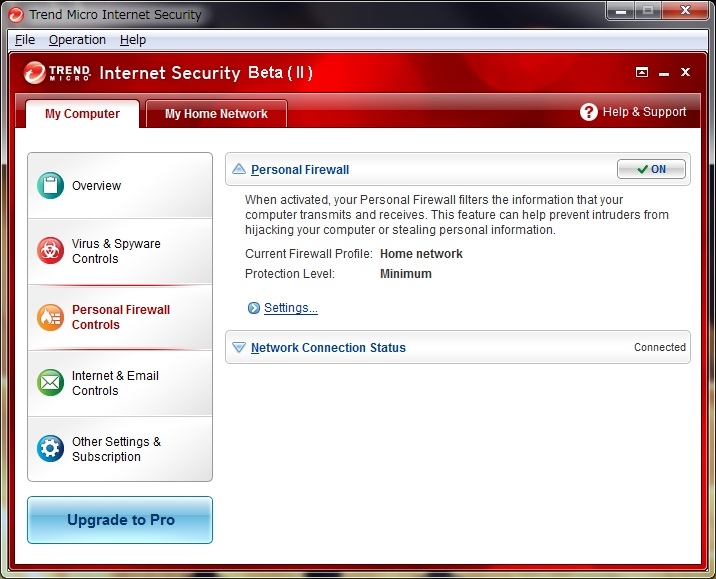Image resolution: width=716 pixels, height=579 pixels.
Task: Click the Overview clipboard icon
Action: coord(50,185)
